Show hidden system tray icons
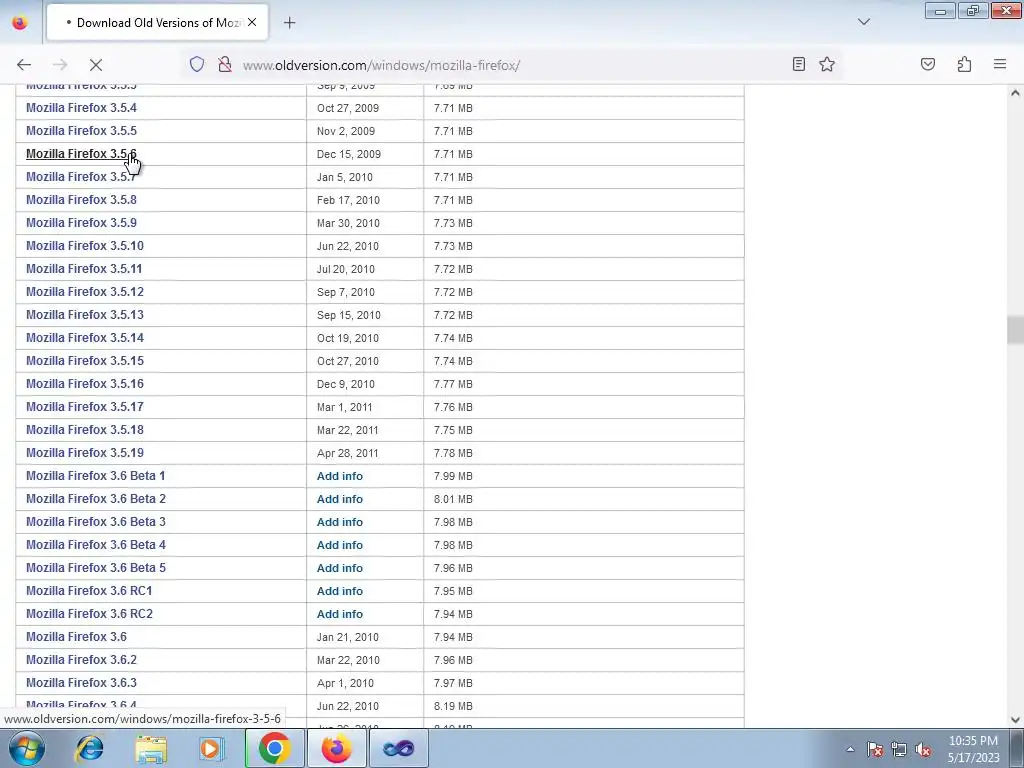Viewport: 1024px width, 768px height. [850, 750]
